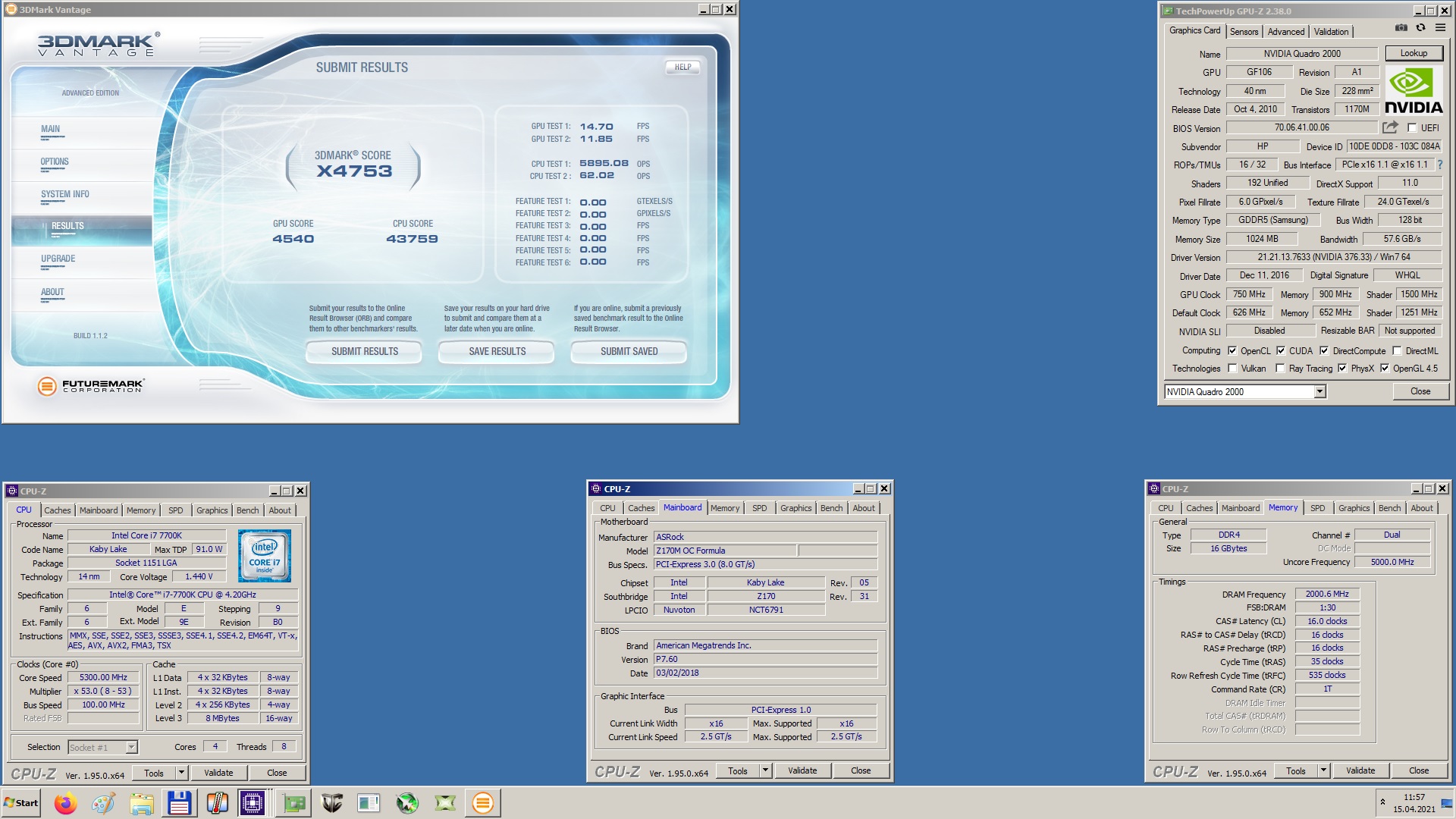Viewport: 1456px width, 819px height.
Task: Click the Windows Start button
Action: 21,803
